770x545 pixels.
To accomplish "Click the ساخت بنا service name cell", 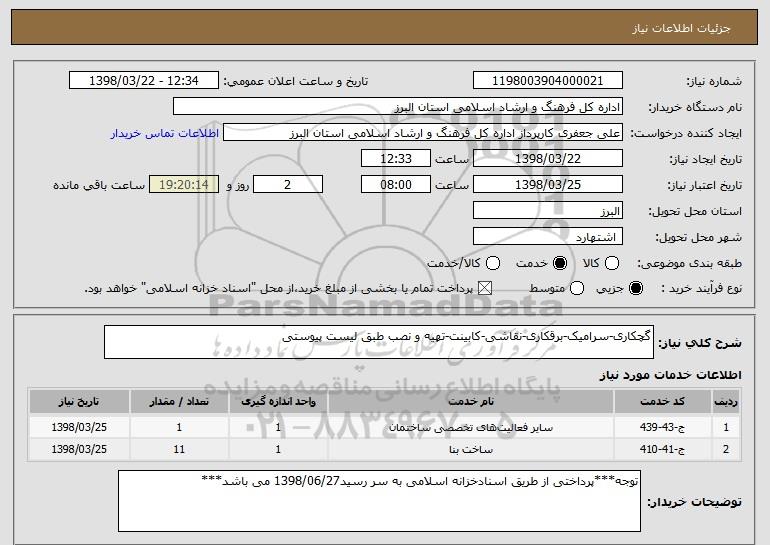I will [470, 449].
